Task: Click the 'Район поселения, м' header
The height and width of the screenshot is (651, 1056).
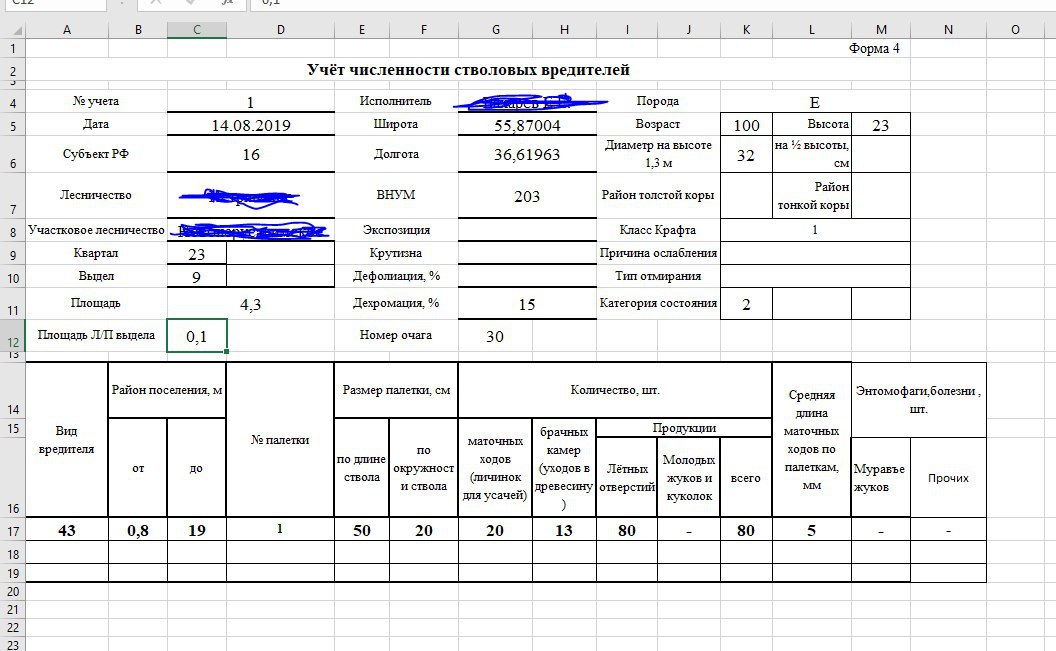Action: (x=167, y=390)
